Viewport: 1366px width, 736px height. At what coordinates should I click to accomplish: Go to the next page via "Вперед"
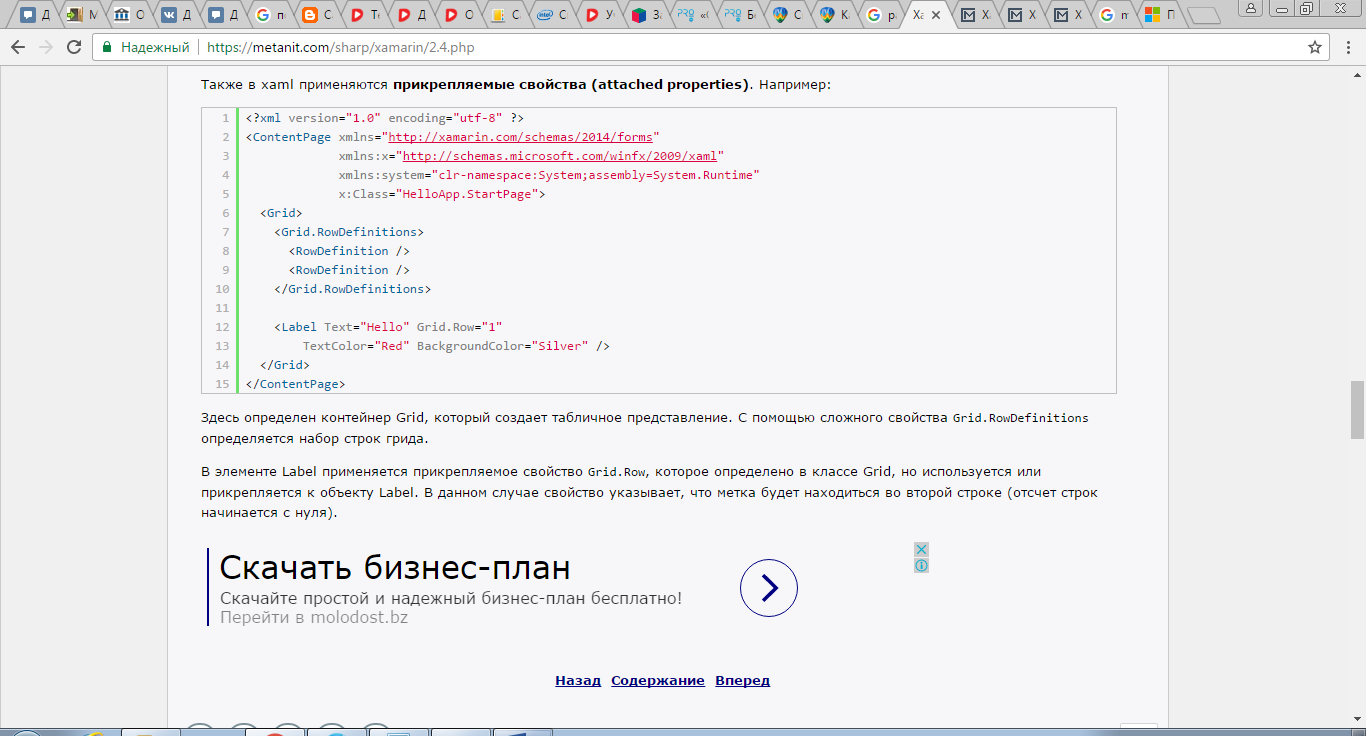(742, 680)
